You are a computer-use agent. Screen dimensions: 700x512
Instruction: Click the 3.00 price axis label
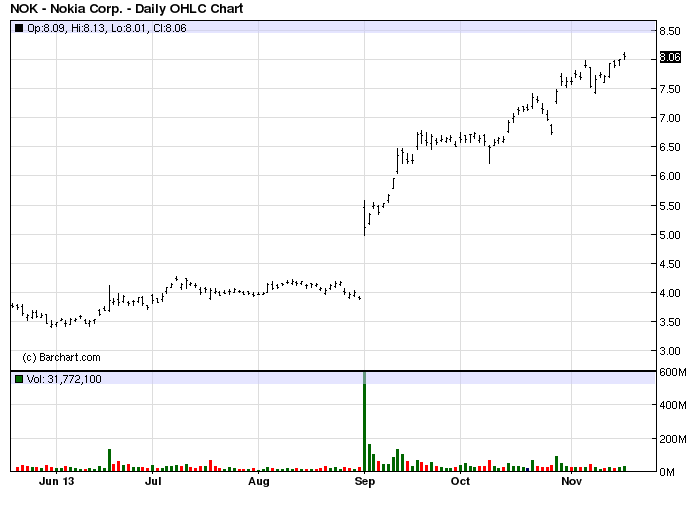coord(670,351)
